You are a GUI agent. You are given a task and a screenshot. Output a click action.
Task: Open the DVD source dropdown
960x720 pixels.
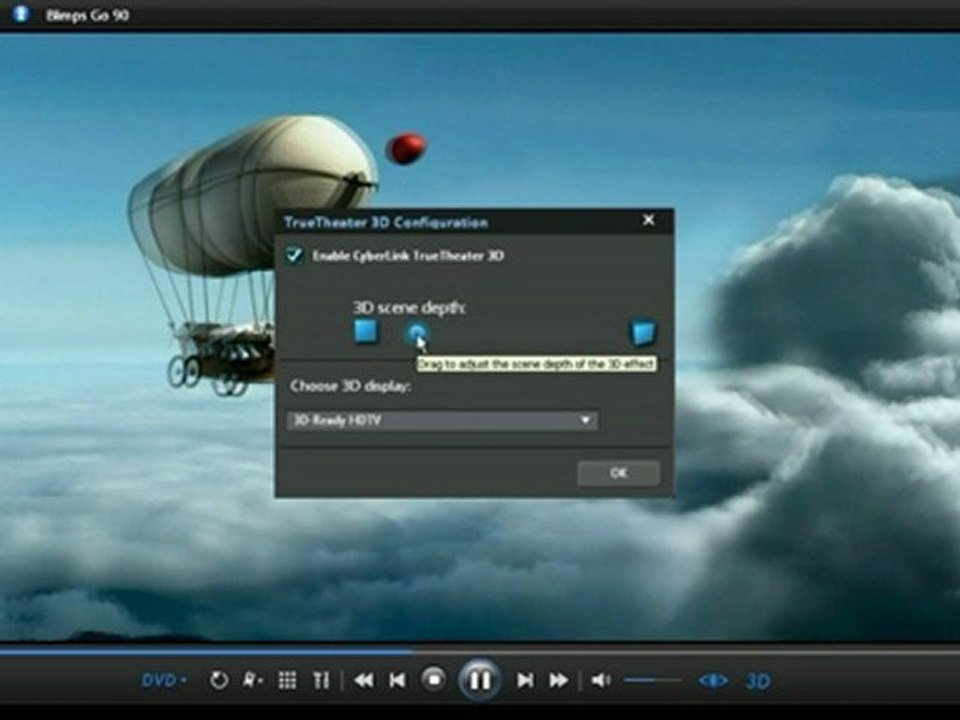165,680
